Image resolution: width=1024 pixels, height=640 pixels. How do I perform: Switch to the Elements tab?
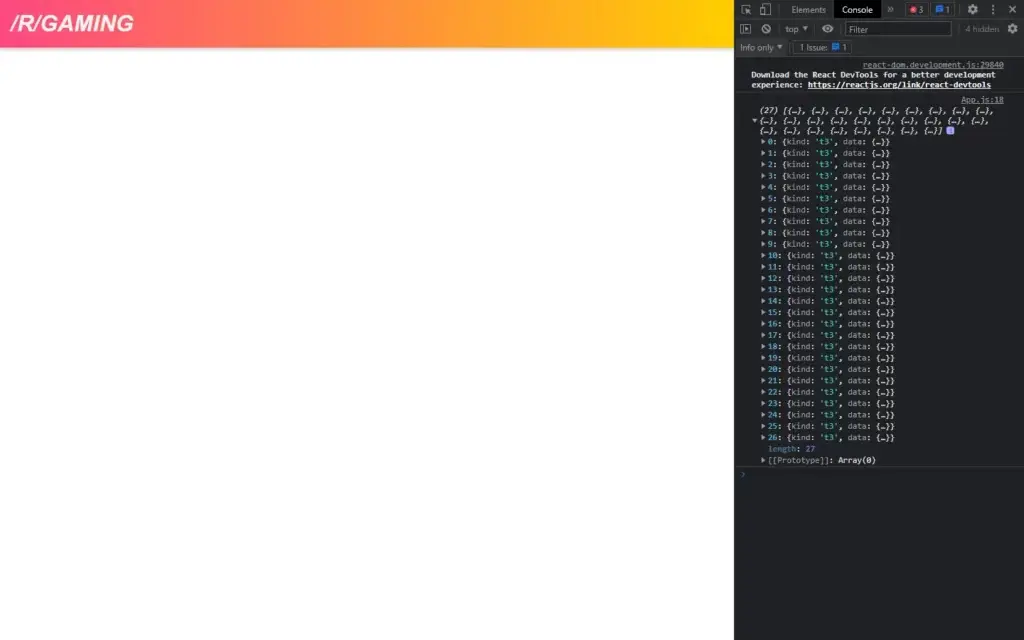[x=809, y=9]
